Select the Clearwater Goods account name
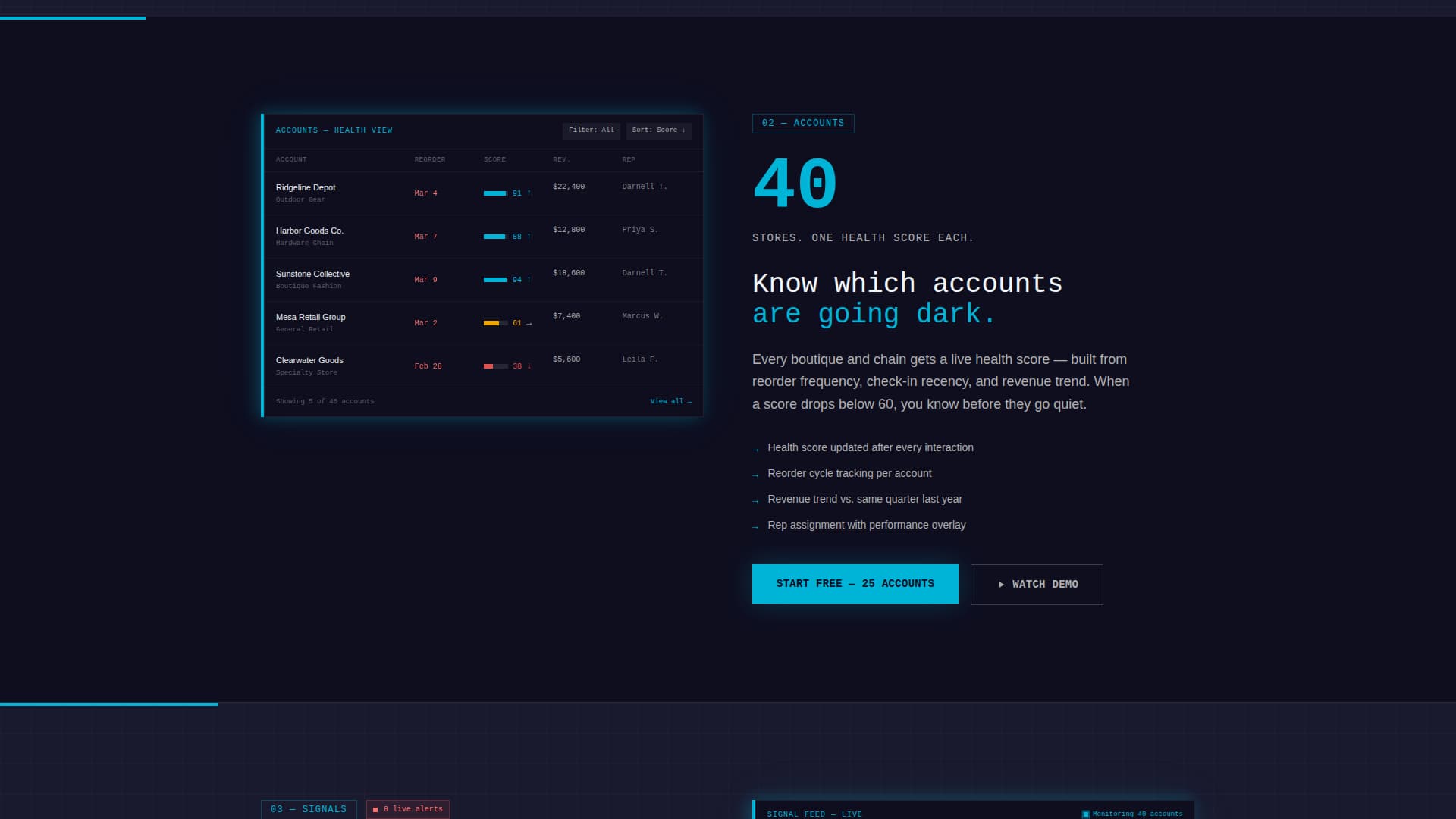The height and width of the screenshot is (819, 1456). point(309,360)
